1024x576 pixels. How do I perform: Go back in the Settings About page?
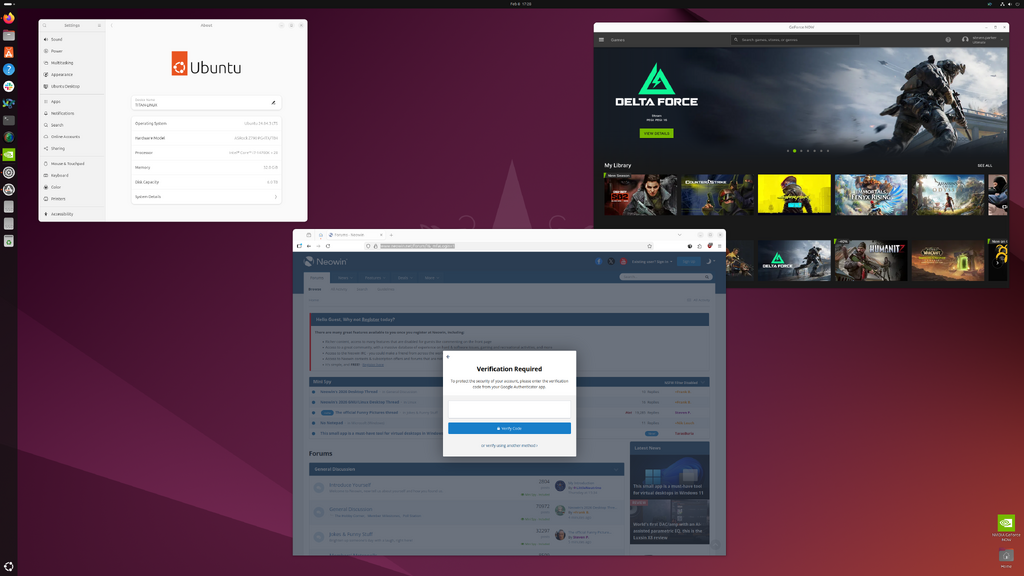point(112,25)
